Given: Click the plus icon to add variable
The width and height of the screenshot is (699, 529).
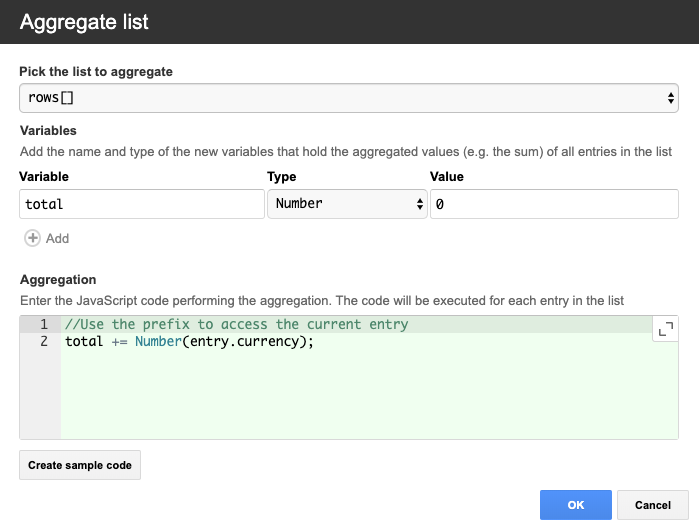Looking at the screenshot, I should [x=32, y=238].
